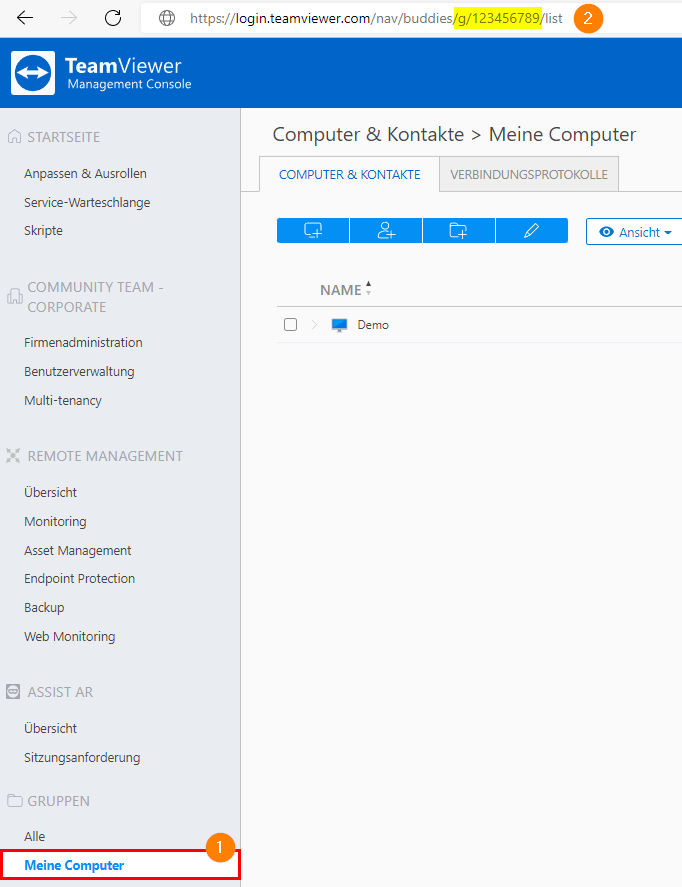Open Endpoint Protection in the sidebar
This screenshot has width=682, height=887.
click(80, 579)
